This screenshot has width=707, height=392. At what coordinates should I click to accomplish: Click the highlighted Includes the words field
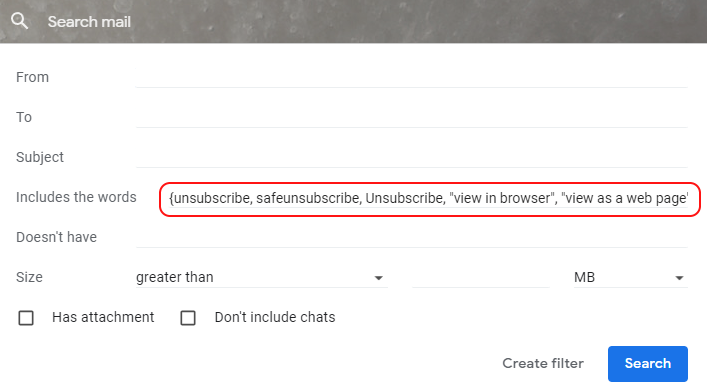pyautogui.click(x=430, y=198)
